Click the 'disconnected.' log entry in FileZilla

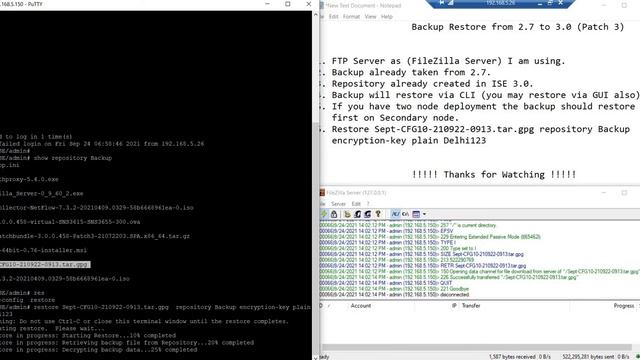pyautogui.click(x=394, y=295)
